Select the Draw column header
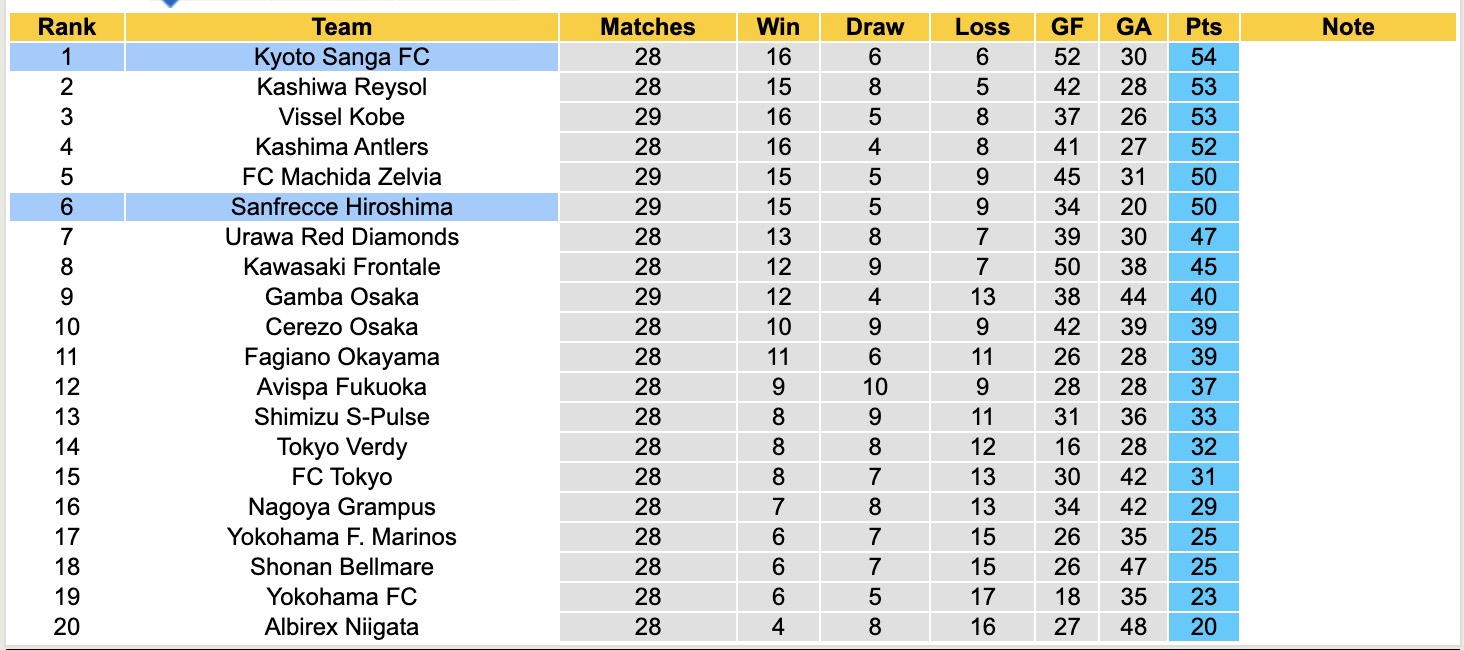 pyautogui.click(x=875, y=27)
